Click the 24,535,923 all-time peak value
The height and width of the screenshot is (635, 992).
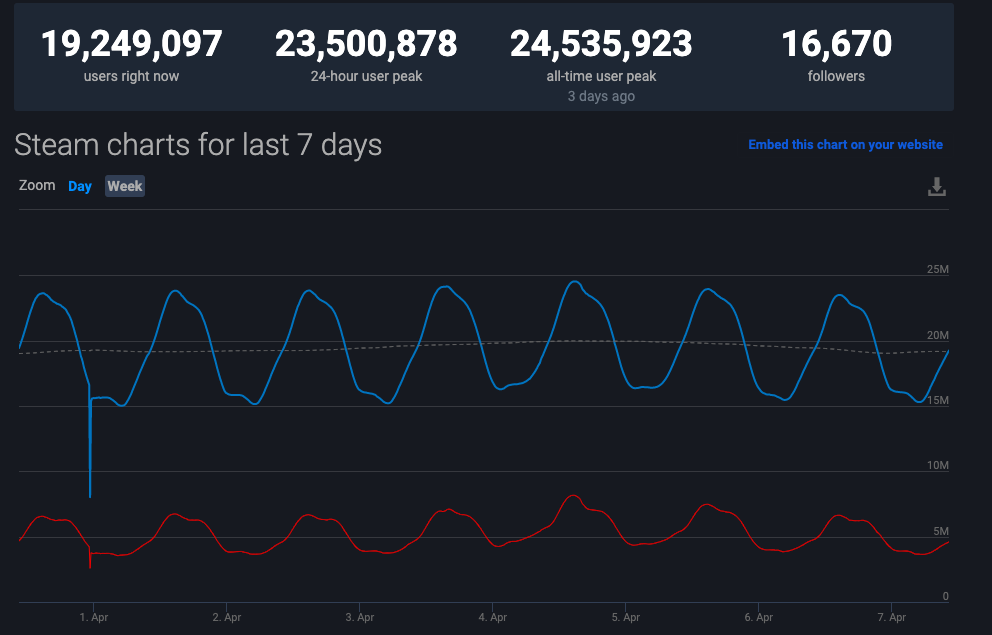coord(601,44)
